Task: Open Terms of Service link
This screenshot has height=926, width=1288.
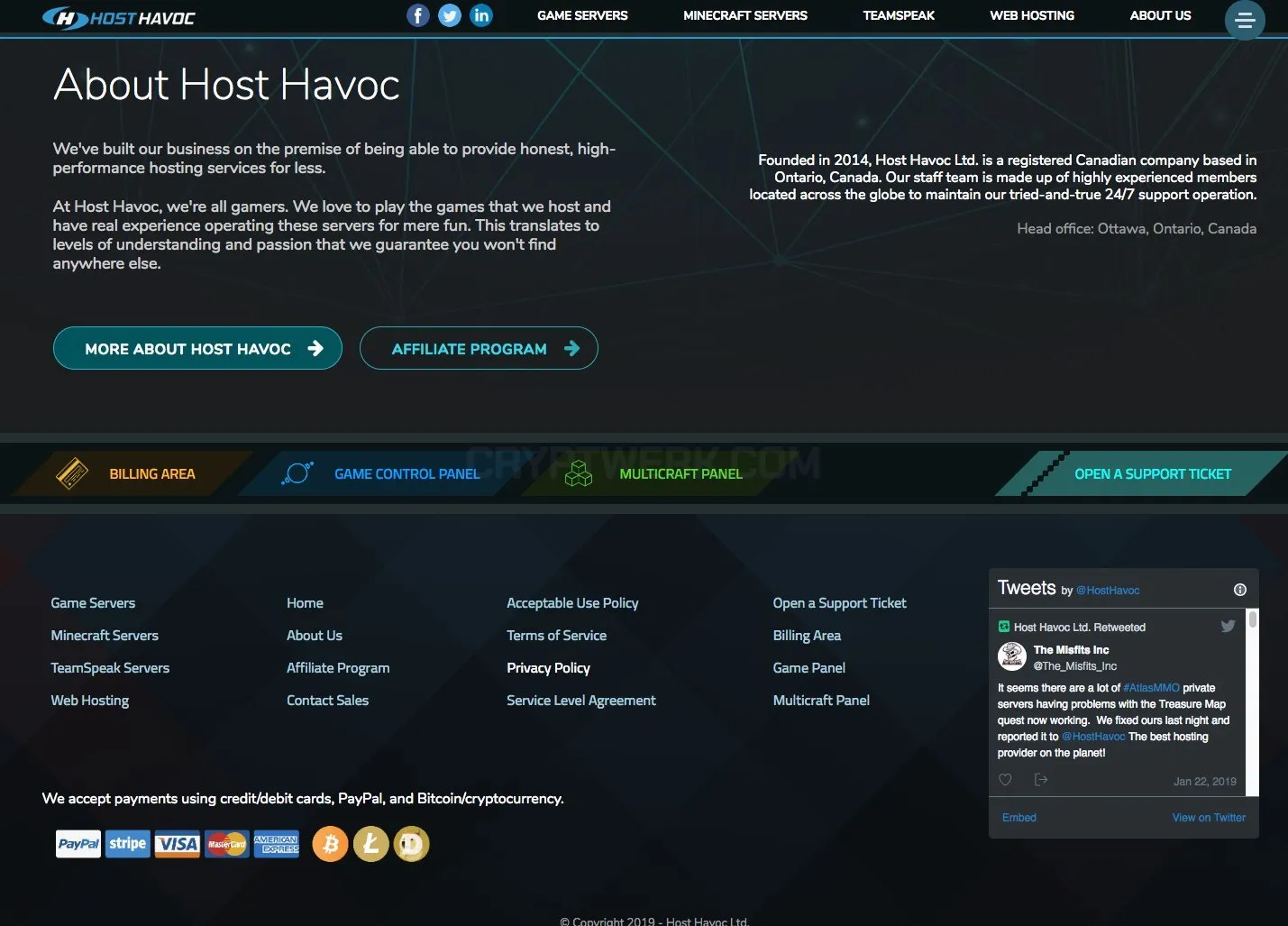Action: (556, 636)
